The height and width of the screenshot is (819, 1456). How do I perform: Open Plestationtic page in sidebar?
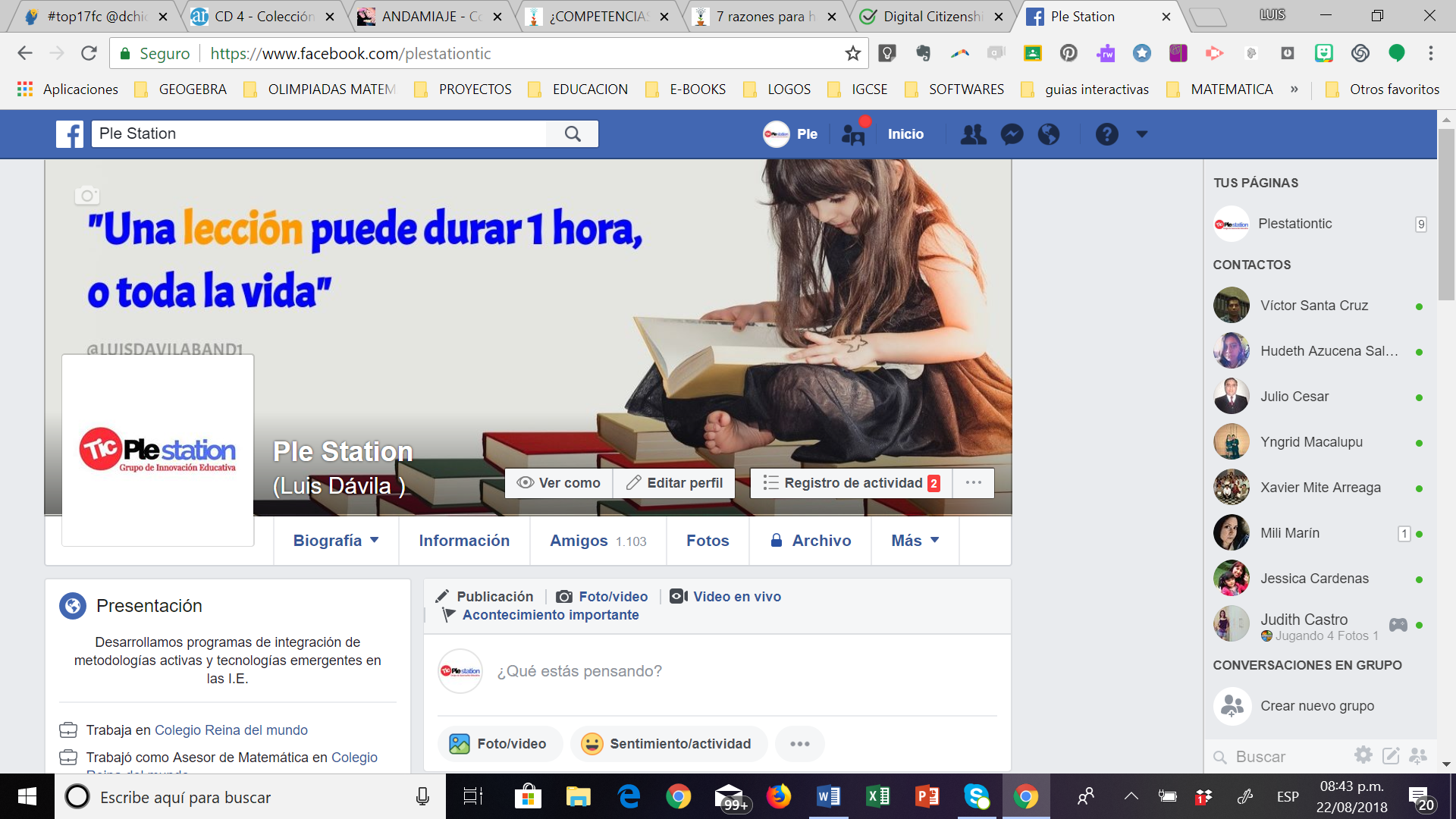pos(1319,224)
